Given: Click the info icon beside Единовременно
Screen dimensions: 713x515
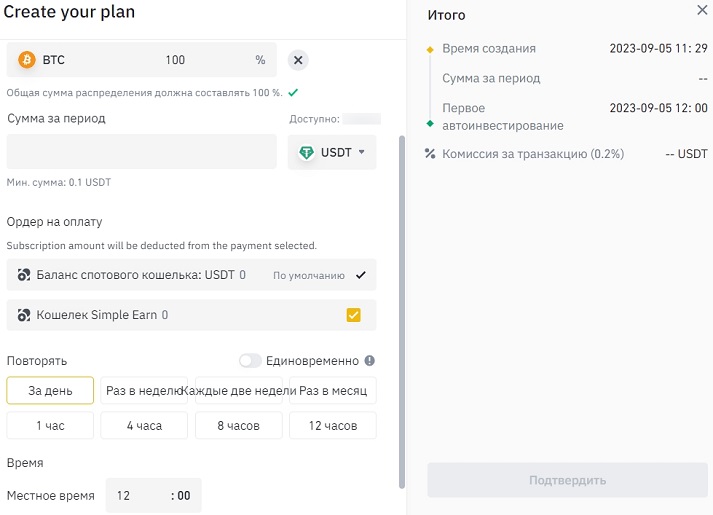Looking at the screenshot, I should (370, 361).
